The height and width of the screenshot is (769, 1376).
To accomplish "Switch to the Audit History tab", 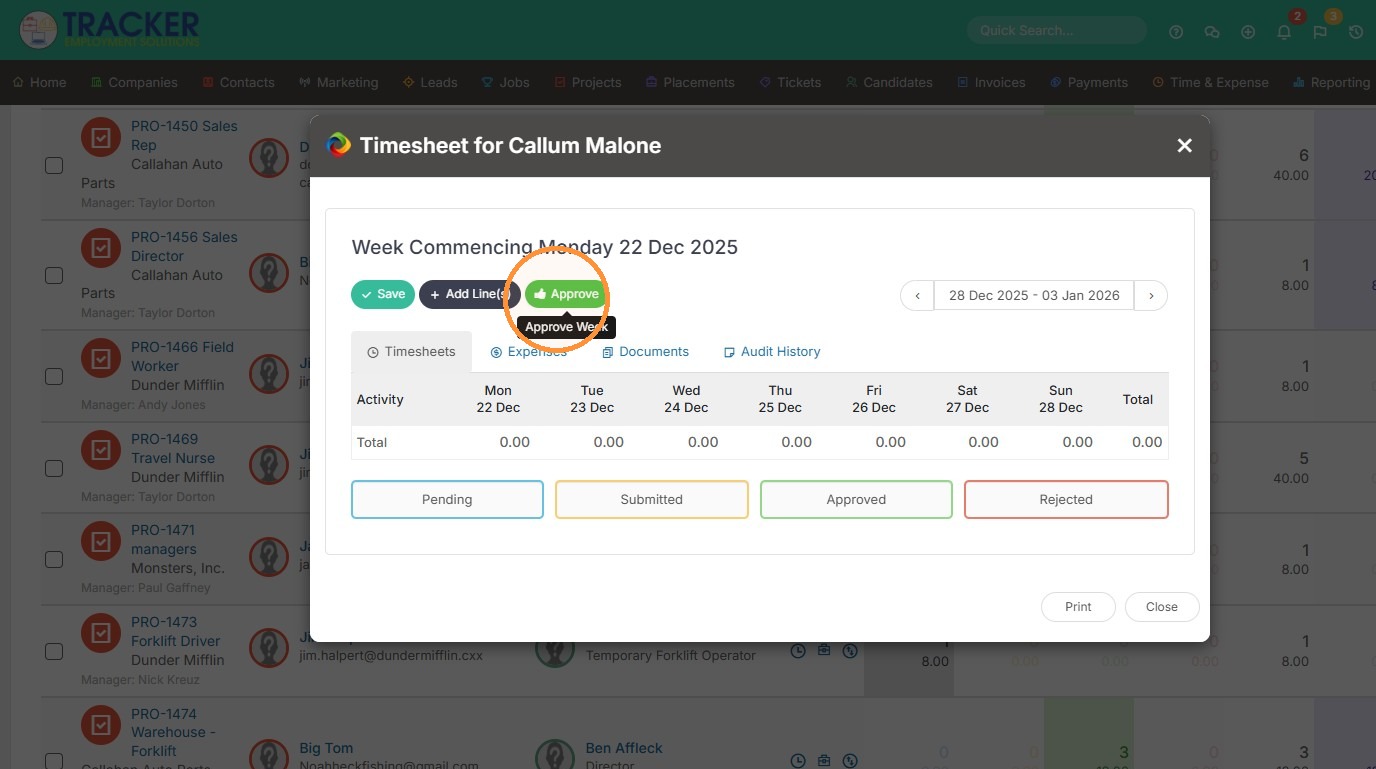I will tap(772, 352).
